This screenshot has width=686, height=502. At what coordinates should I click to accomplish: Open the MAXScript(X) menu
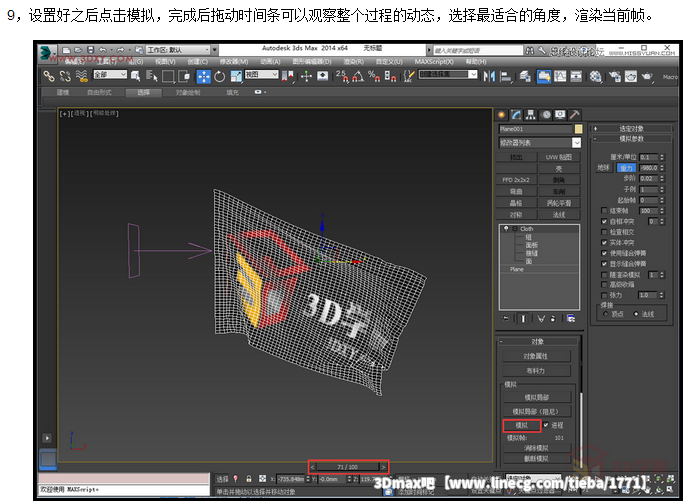coord(434,62)
